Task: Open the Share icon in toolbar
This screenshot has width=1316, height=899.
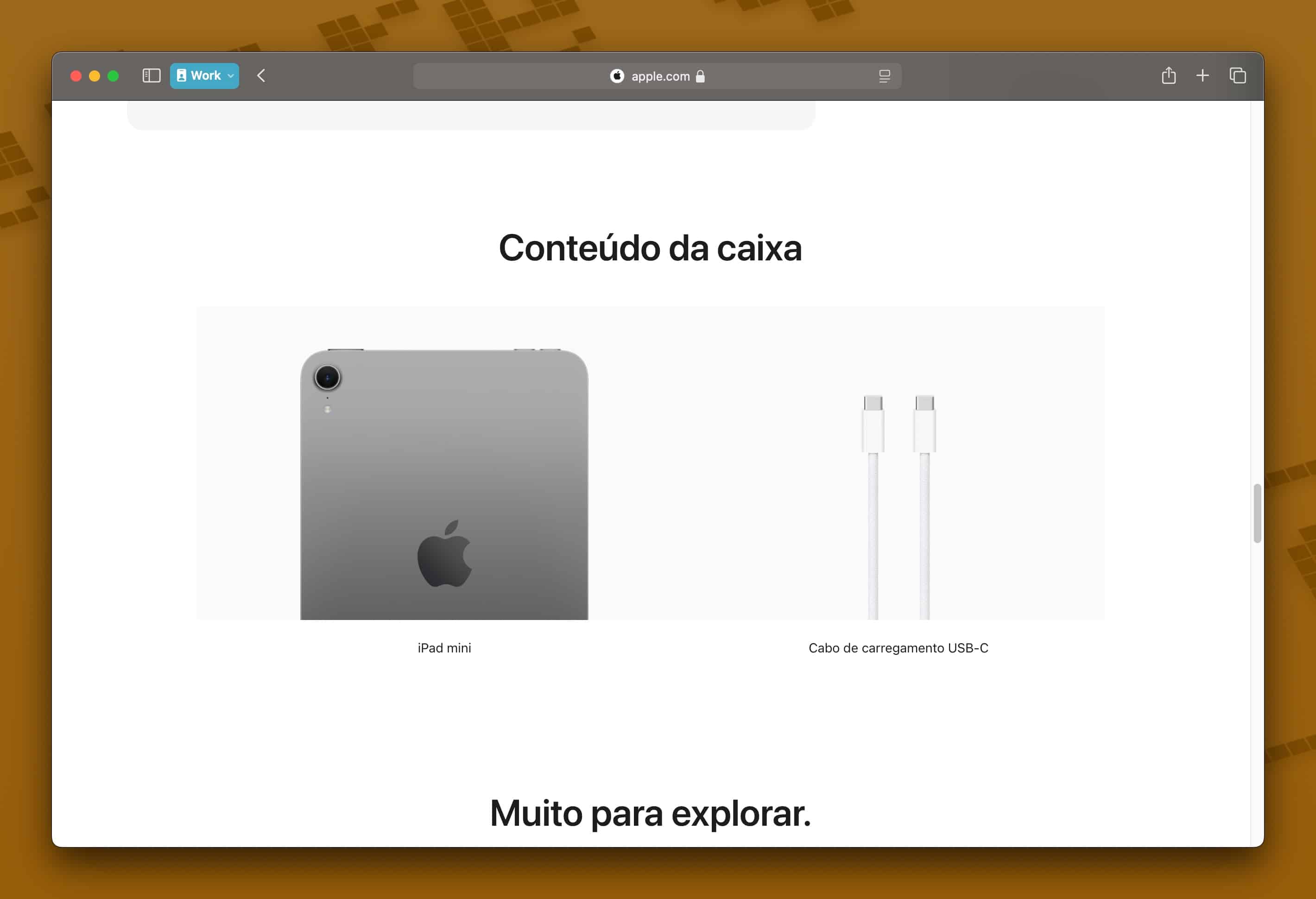Action: (x=1169, y=75)
